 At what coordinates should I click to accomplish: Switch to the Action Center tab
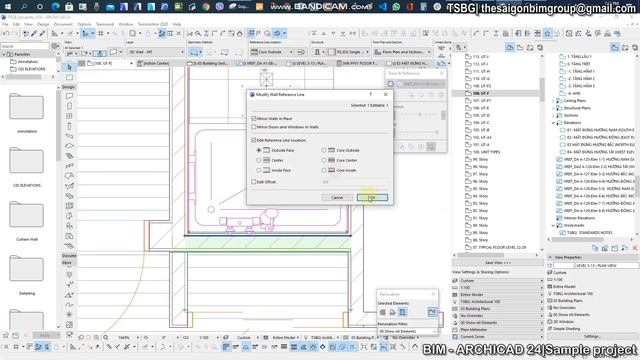[156, 63]
